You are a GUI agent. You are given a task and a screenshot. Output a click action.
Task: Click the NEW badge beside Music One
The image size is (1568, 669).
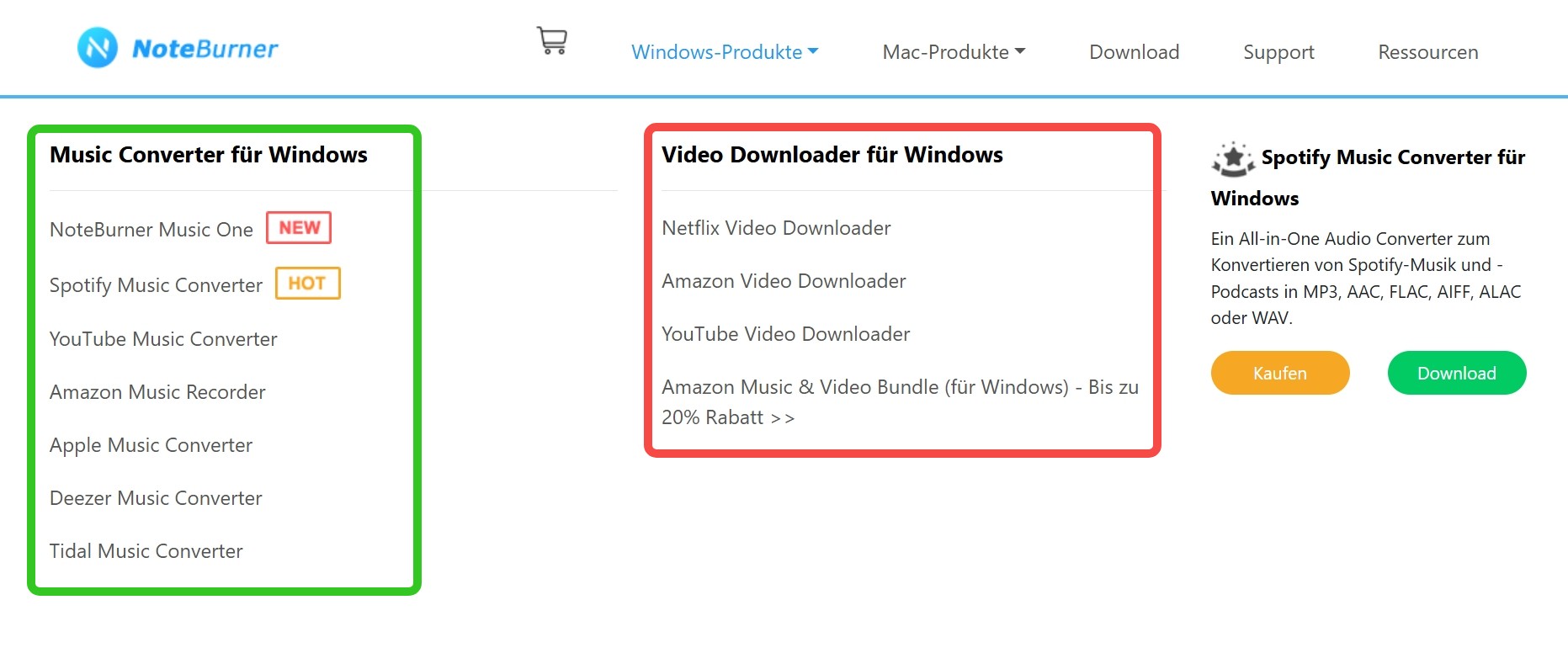click(299, 228)
